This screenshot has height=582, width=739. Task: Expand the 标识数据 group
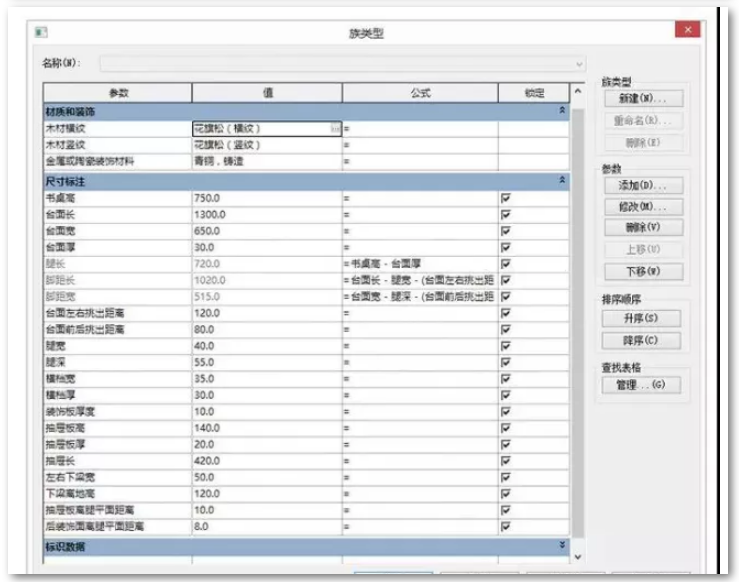[x=562, y=545]
